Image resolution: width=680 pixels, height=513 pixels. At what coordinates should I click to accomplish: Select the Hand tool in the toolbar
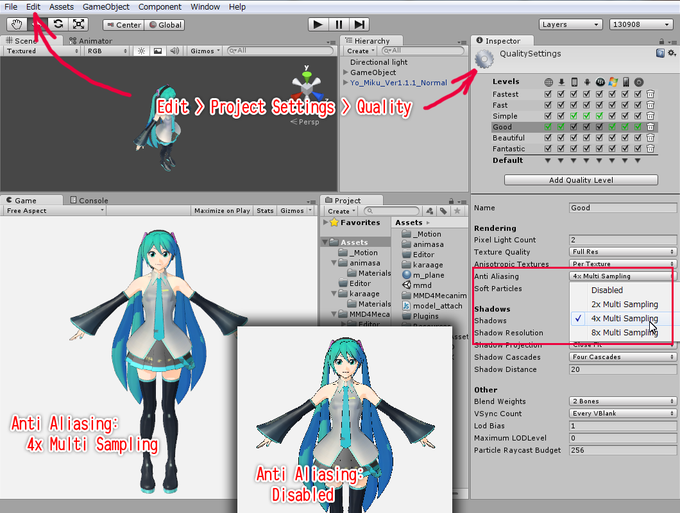(16, 24)
